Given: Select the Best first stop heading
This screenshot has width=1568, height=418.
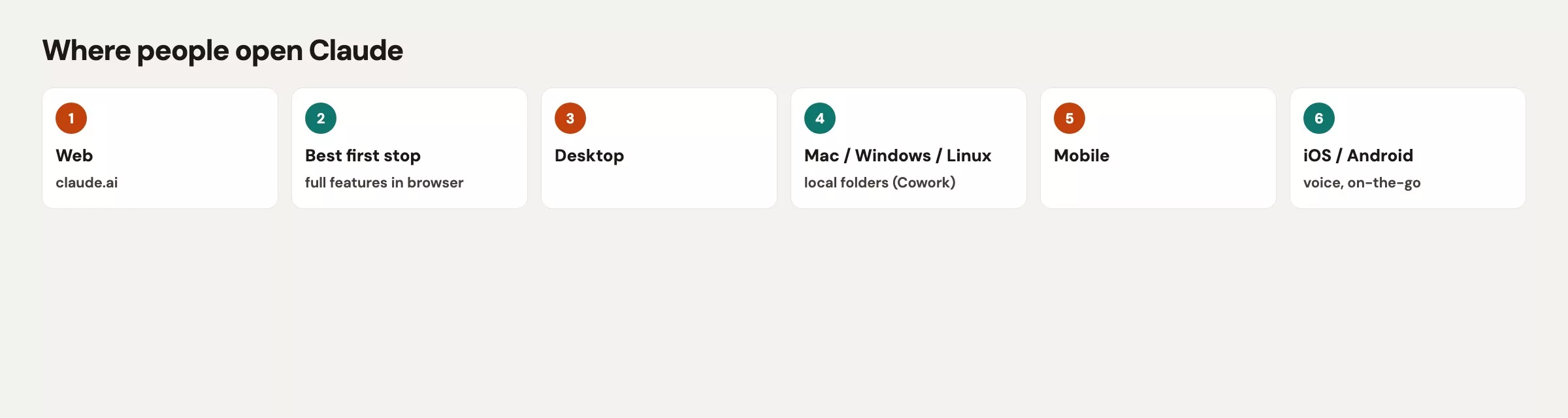Looking at the screenshot, I should (x=363, y=155).
